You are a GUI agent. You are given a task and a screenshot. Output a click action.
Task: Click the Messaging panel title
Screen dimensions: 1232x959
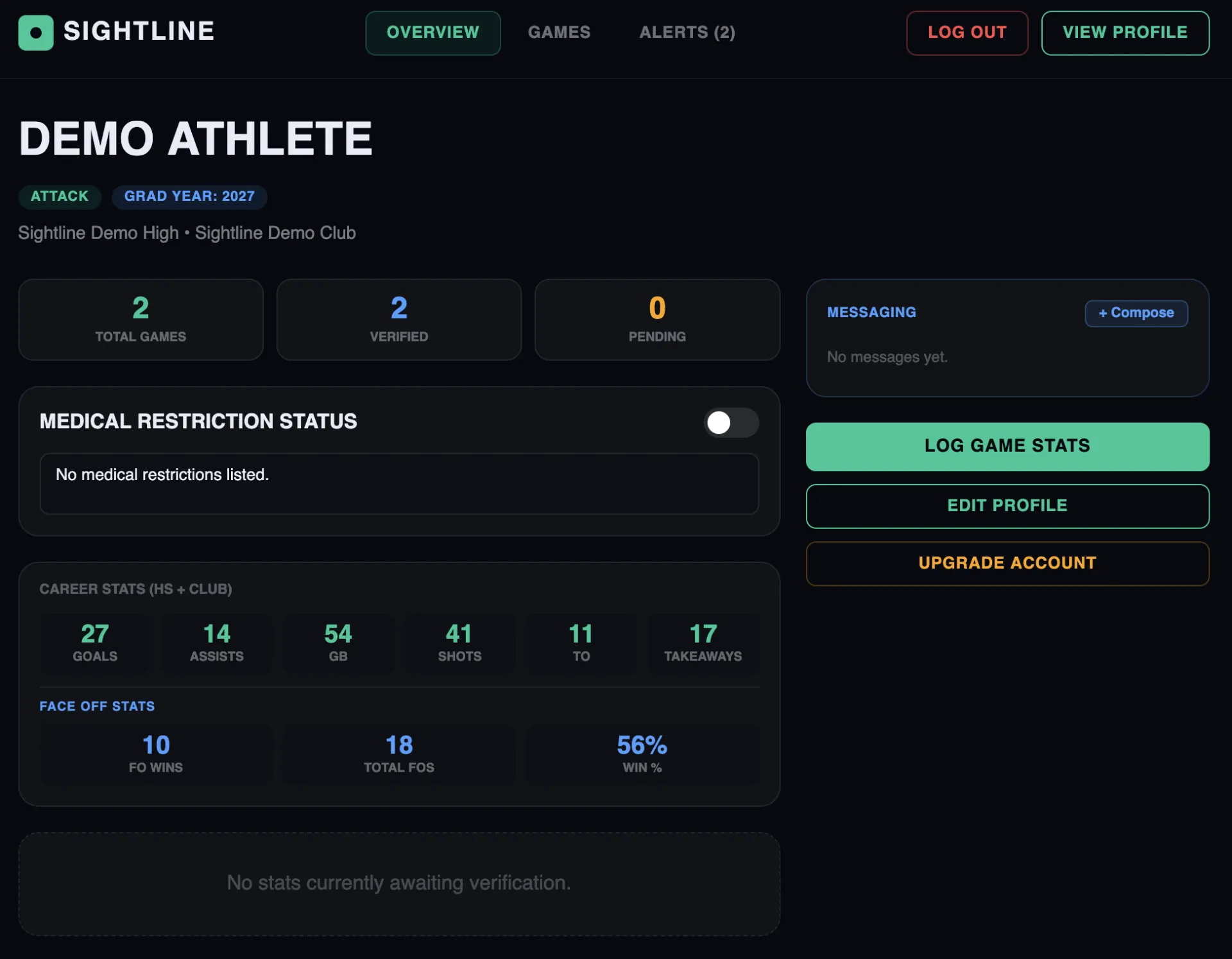[x=871, y=313]
